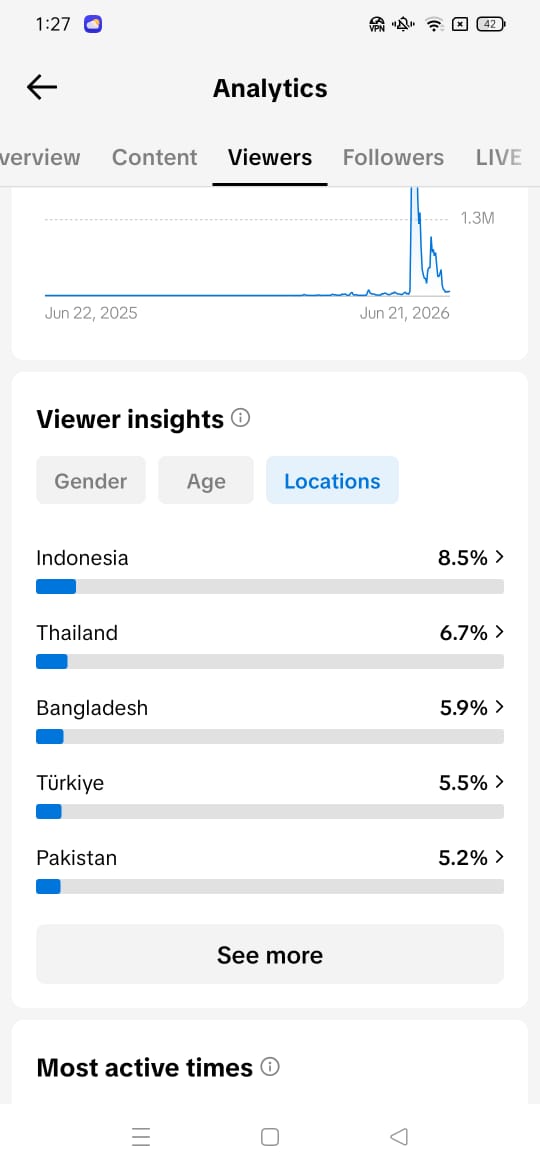
Task: Tap Android home square icon
Action: click(270, 1136)
